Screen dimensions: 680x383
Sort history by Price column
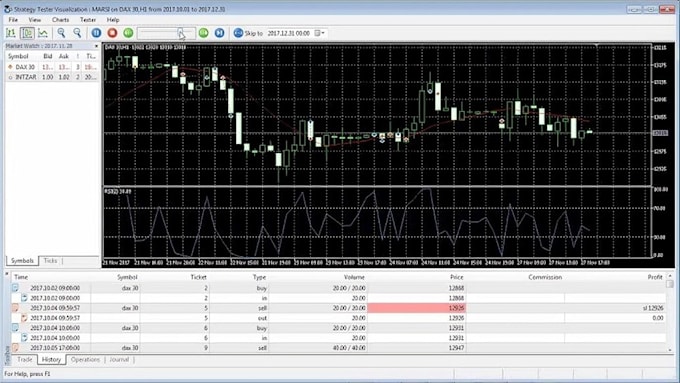457,277
